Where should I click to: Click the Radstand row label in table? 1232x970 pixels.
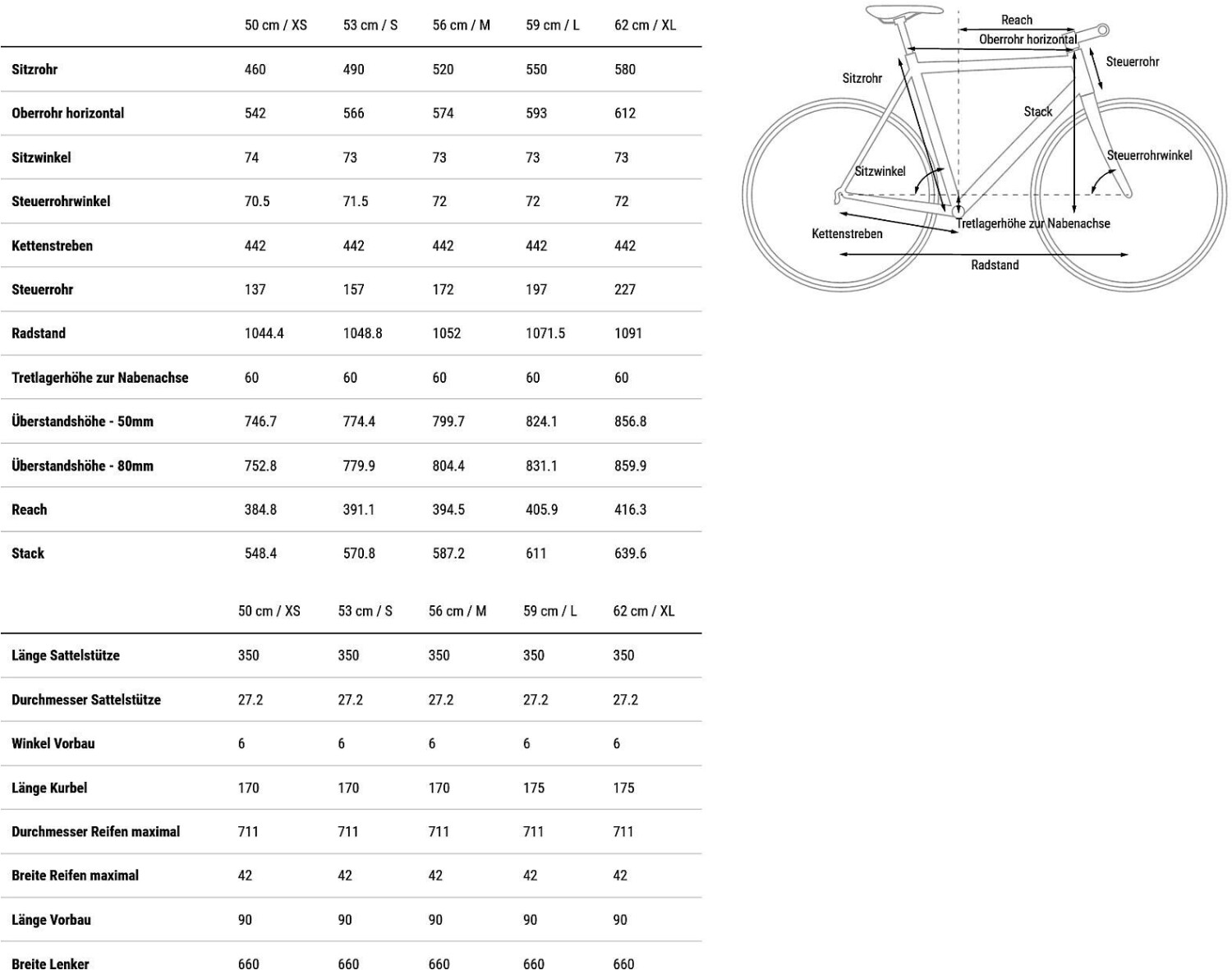(39, 333)
